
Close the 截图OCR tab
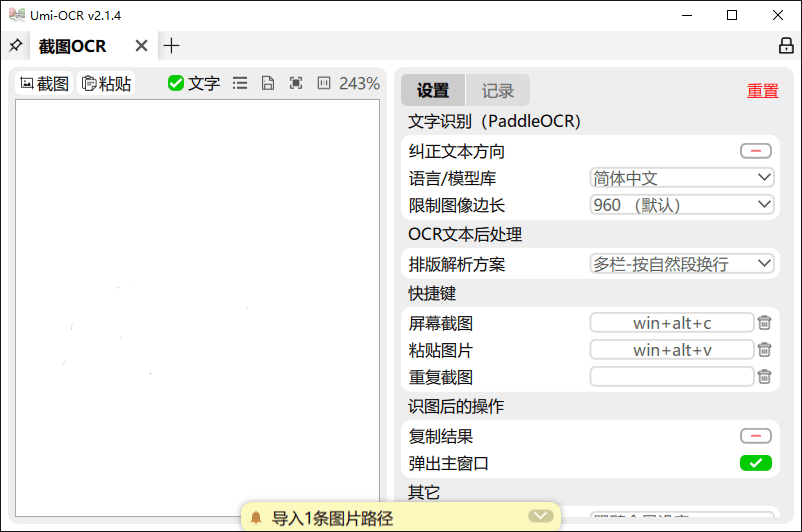(x=141, y=46)
